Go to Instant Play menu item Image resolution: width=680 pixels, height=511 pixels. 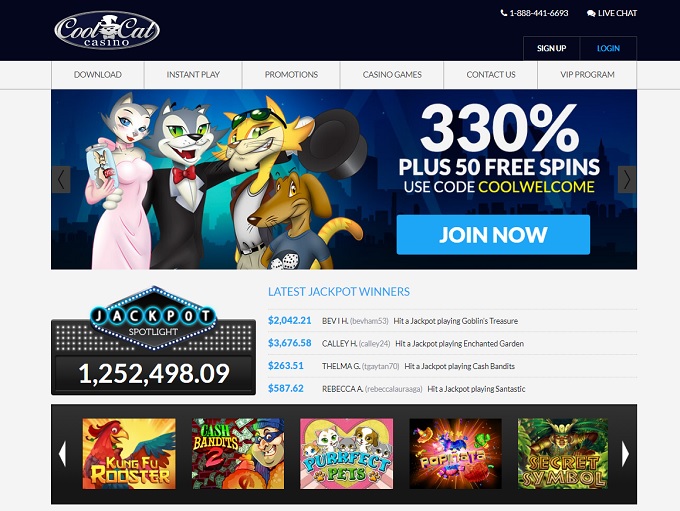(193, 75)
